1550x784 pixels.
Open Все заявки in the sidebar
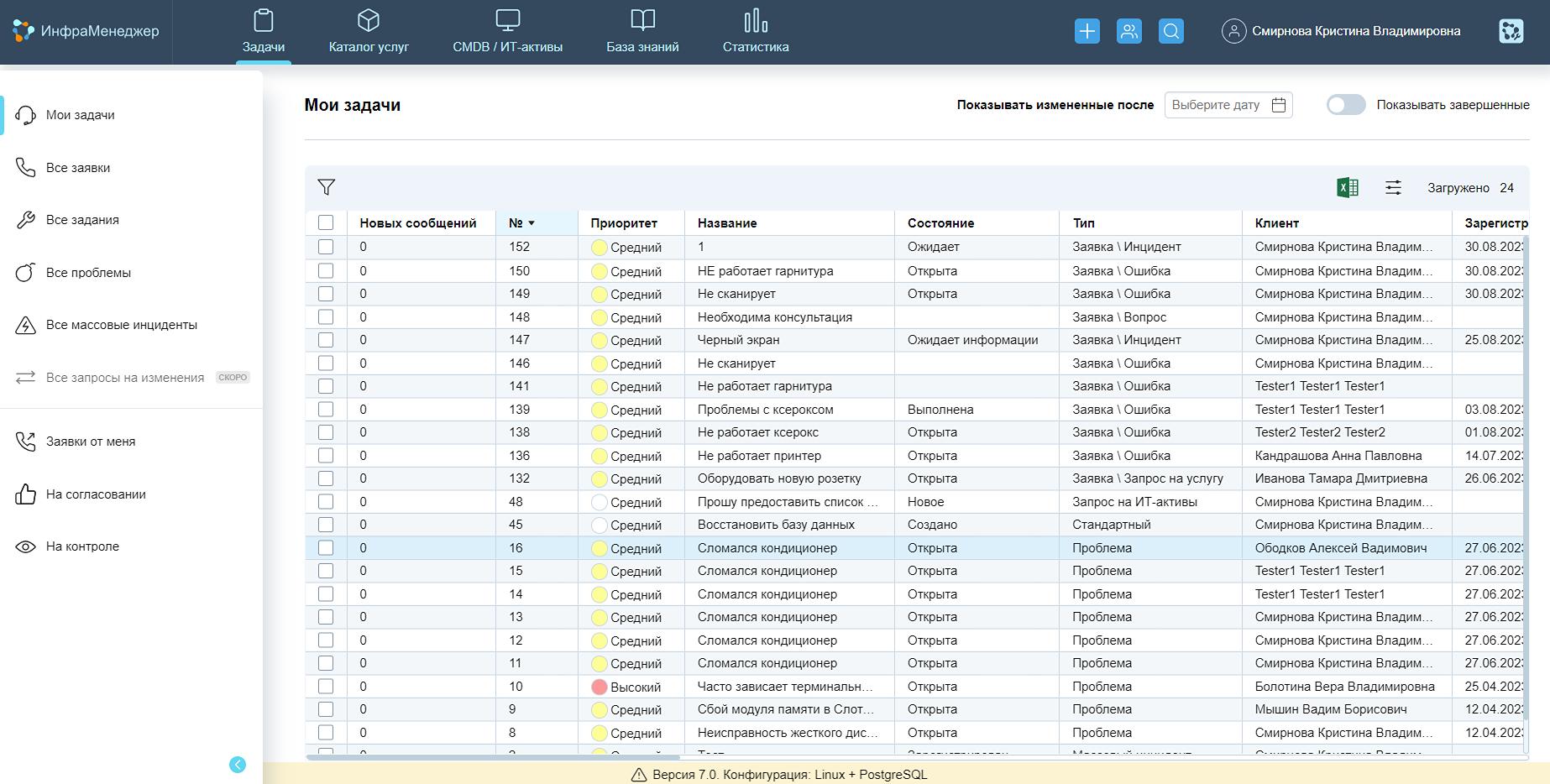78,168
